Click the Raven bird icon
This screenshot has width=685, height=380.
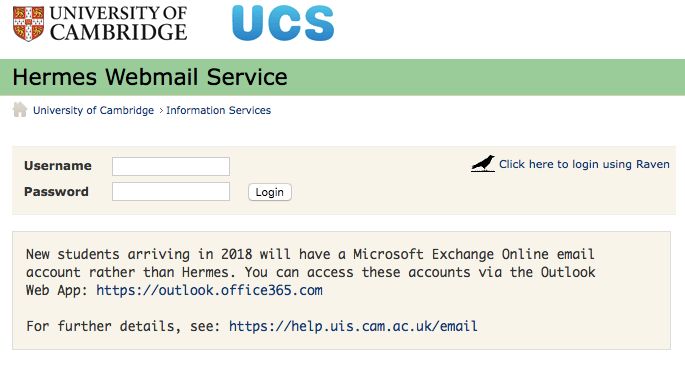pyautogui.click(x=483, y=164)
